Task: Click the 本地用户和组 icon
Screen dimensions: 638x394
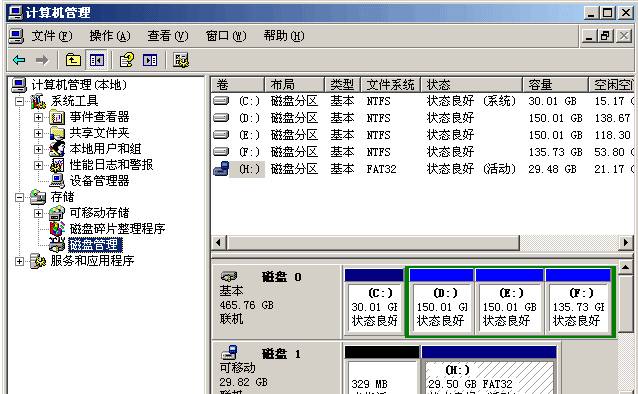Action: click(x=57, y=149)
